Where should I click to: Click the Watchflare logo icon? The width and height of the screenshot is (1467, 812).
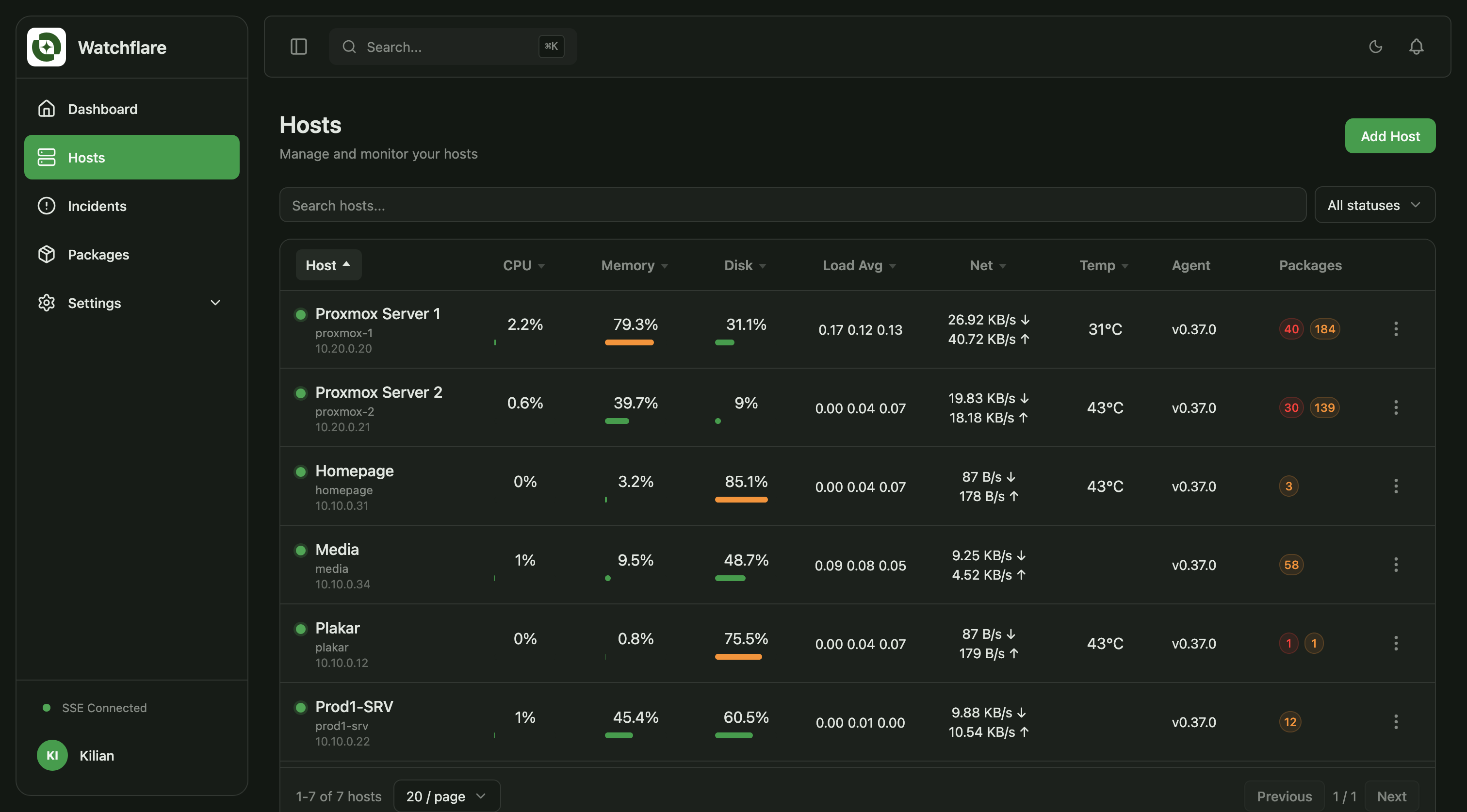[46, 47]
